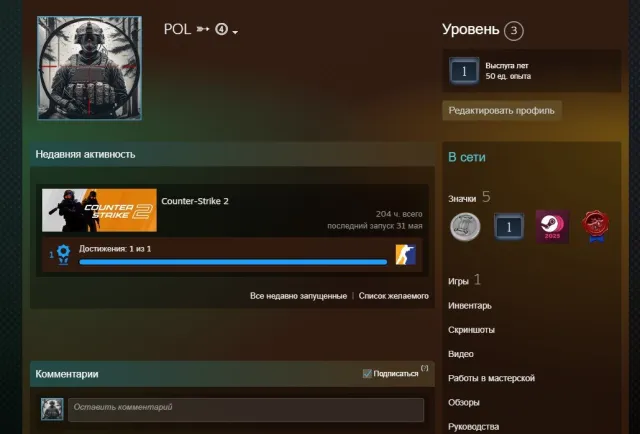
Task: Click the 'Уровень' level label
Action: coord(471,29)
